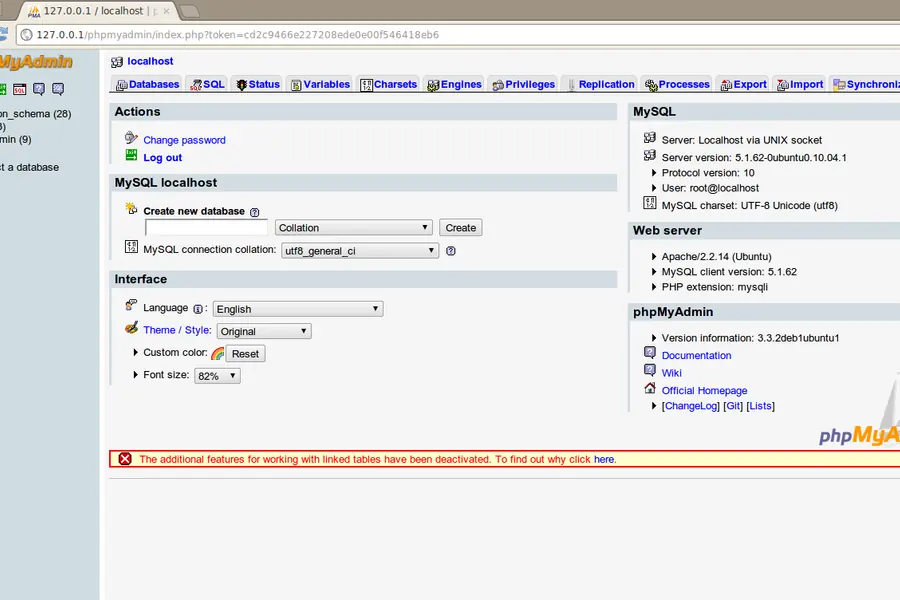Click the Import tab icon
The width and height of the screenshot is (900, 600).
pos(783,85)
